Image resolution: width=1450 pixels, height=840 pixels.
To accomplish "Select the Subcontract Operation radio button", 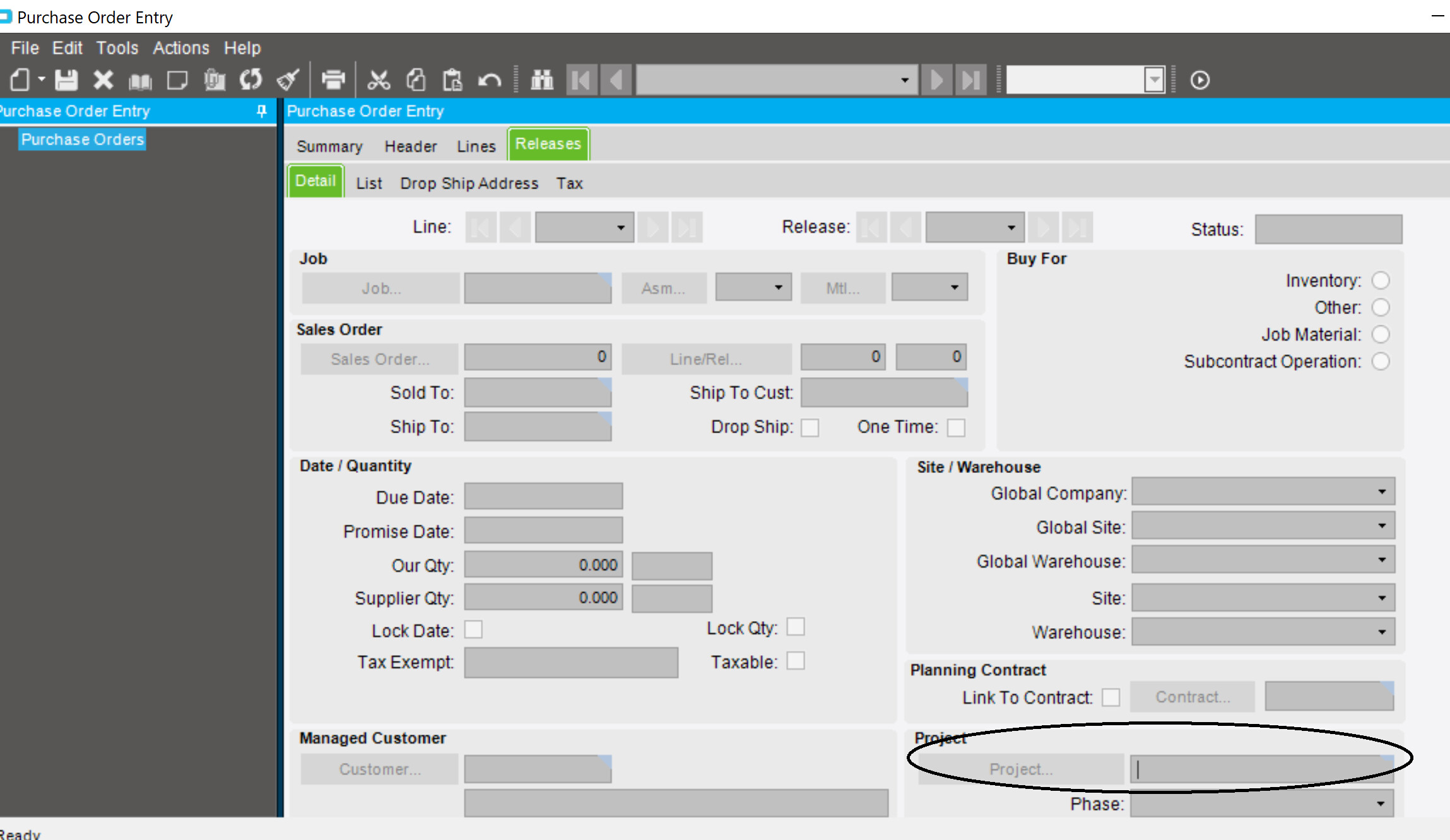I will [1381, 361].
